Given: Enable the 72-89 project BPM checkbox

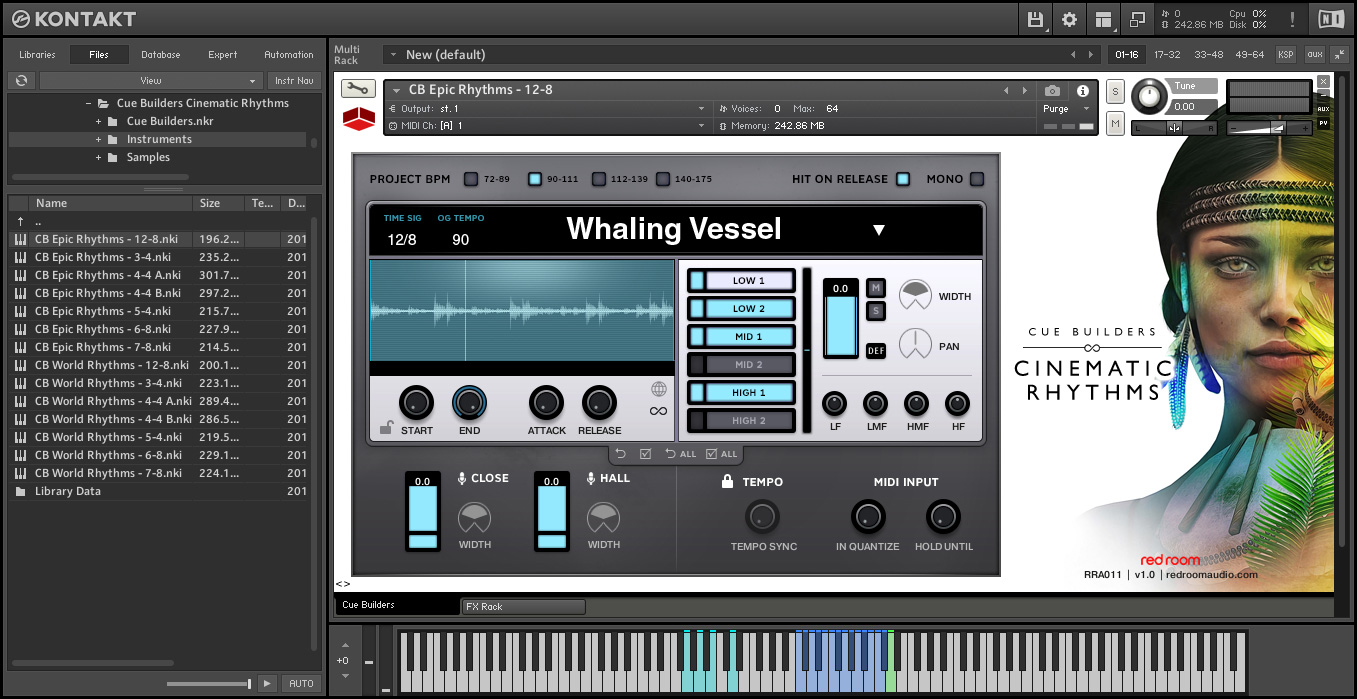Looking at the screenshot, I should [x=471, y=179].
